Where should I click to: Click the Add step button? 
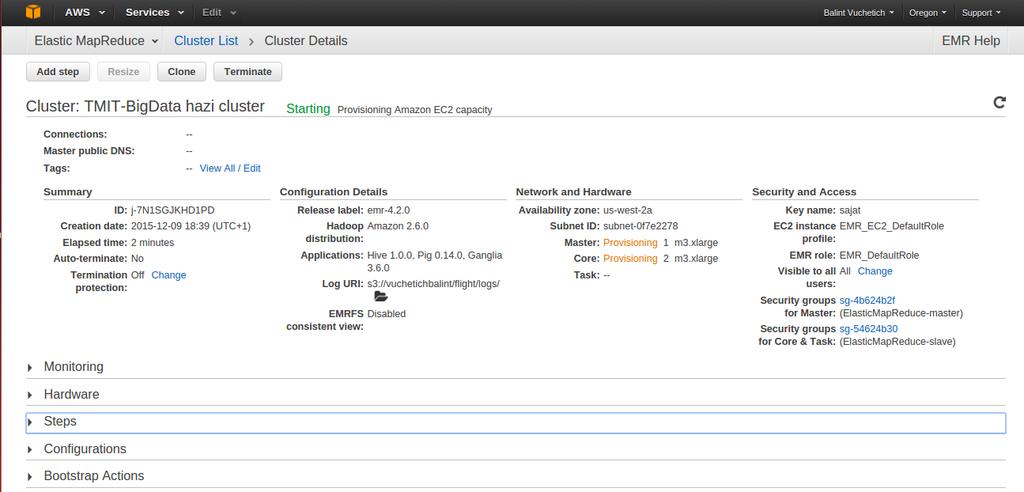pos(58,72)
